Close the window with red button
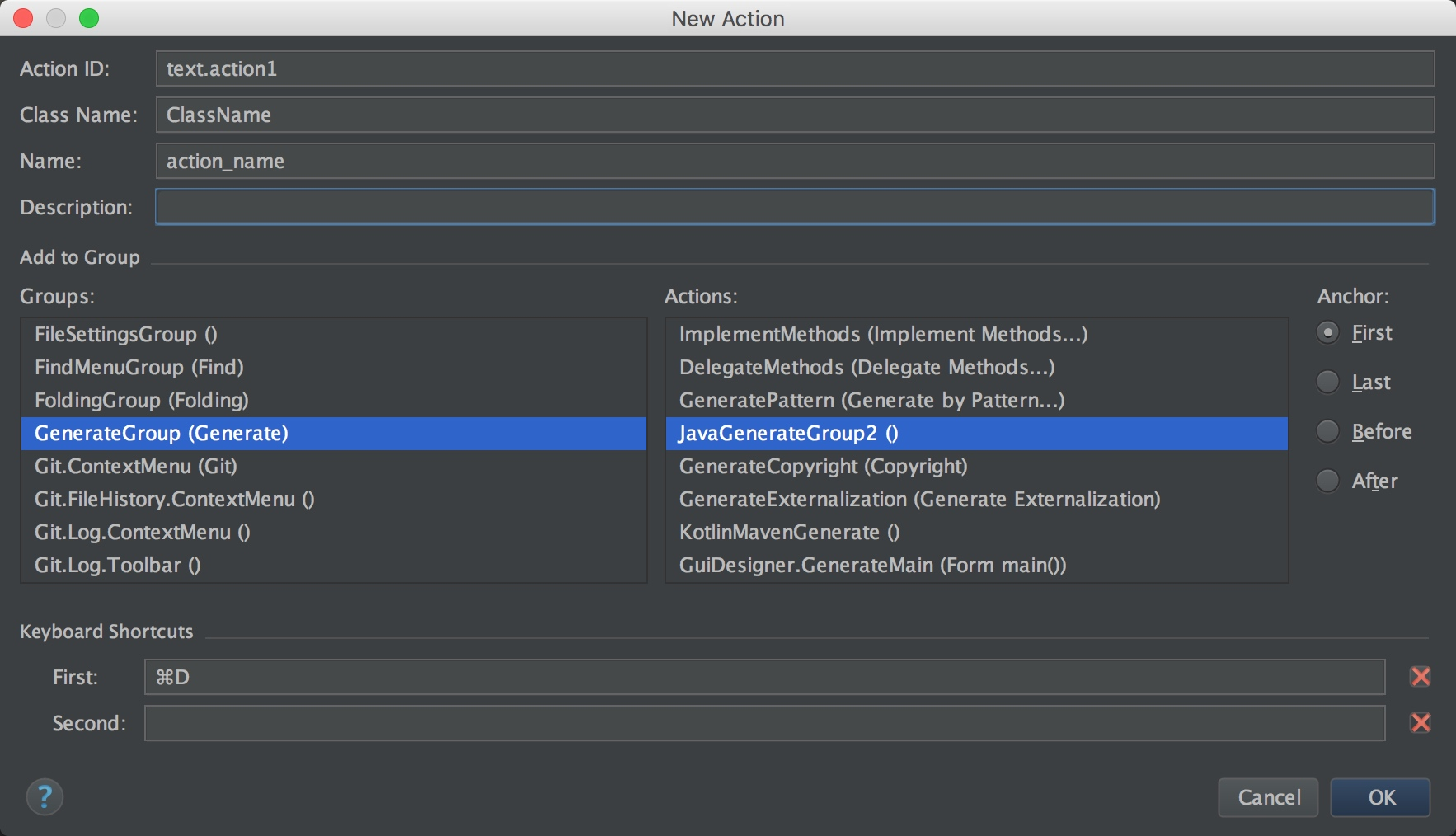The width and height of the screenshot is (1456, 836). pyautogui.click(x=23, y=18)
